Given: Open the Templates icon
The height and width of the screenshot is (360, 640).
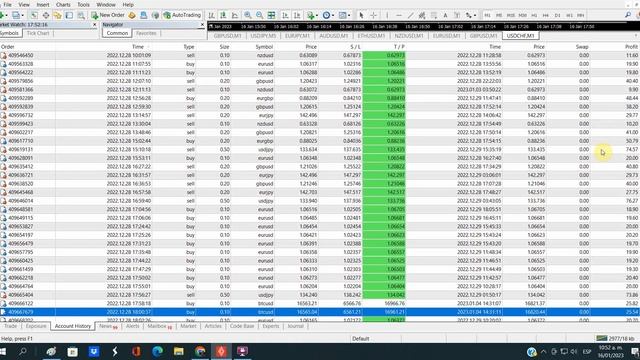Looking at the screenshot, I should point(342,16).
